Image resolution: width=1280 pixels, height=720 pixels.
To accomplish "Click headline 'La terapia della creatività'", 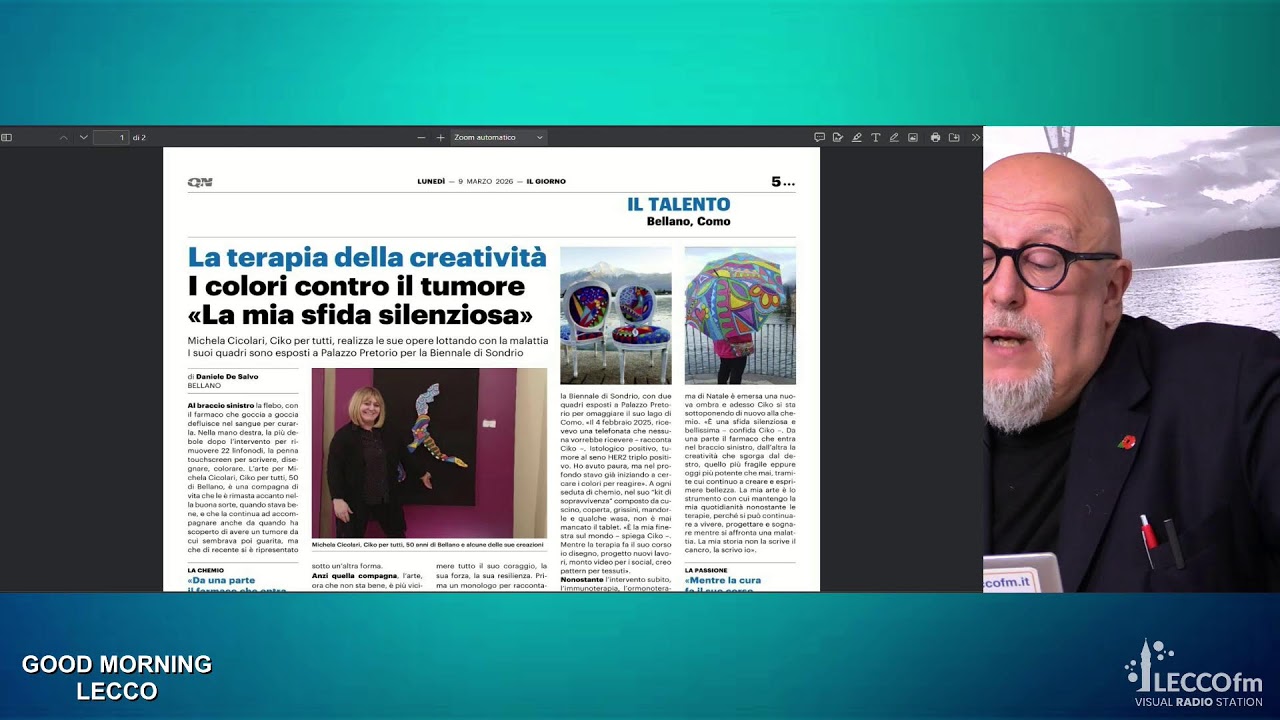I will 367,257.
